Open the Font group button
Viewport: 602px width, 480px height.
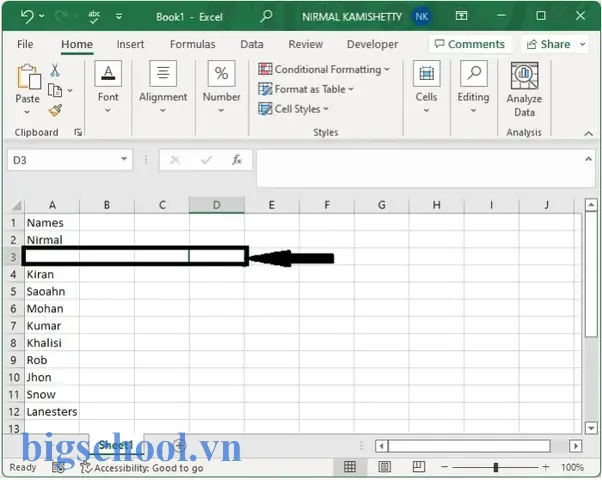tap(108, 88)
